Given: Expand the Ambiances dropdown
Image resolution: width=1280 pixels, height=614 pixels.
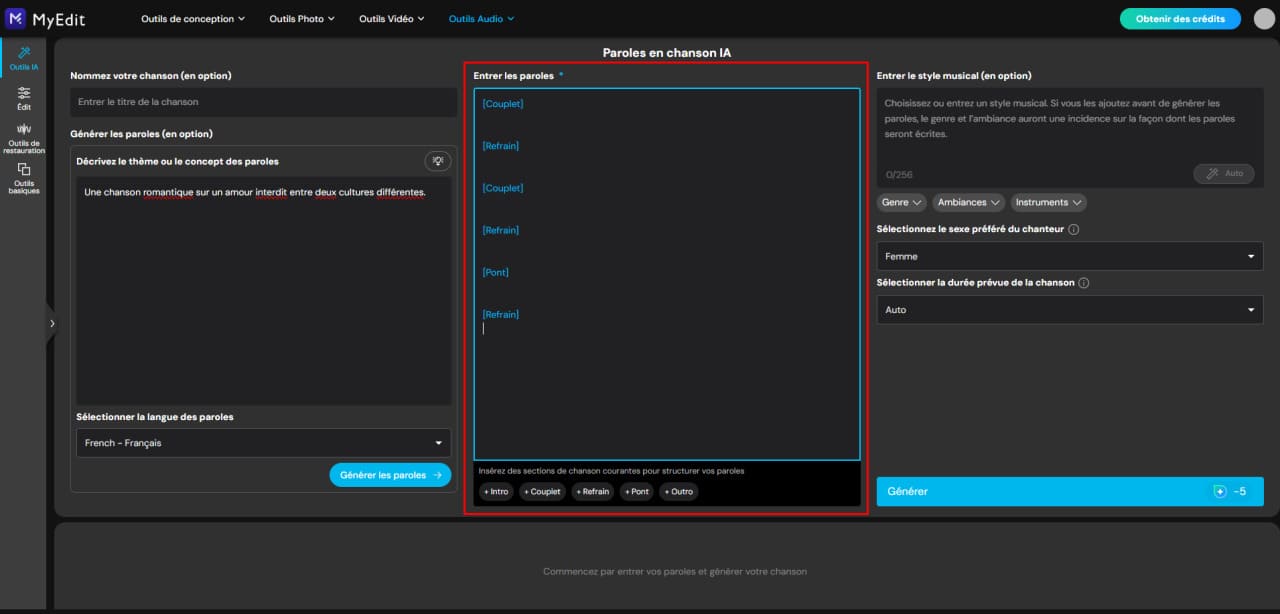Looking at the screenshot, I should [x=968, y=202].
